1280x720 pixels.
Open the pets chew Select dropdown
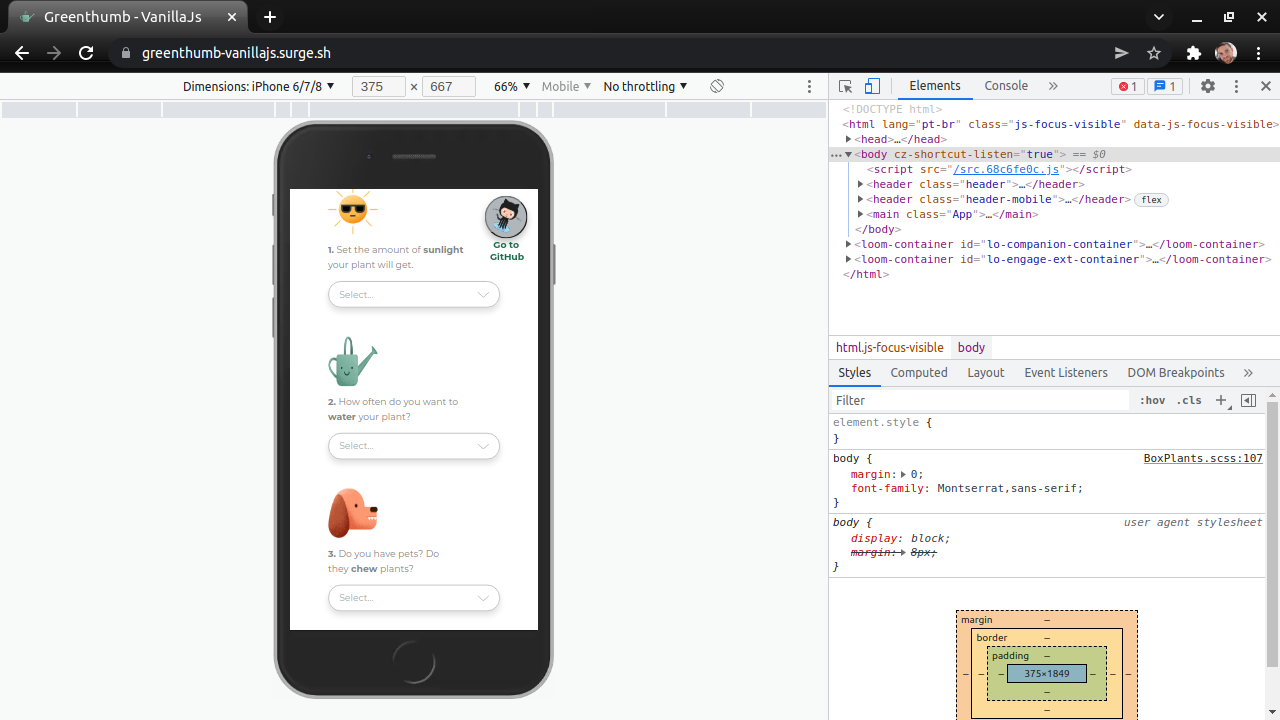click(x=414, y=598)
